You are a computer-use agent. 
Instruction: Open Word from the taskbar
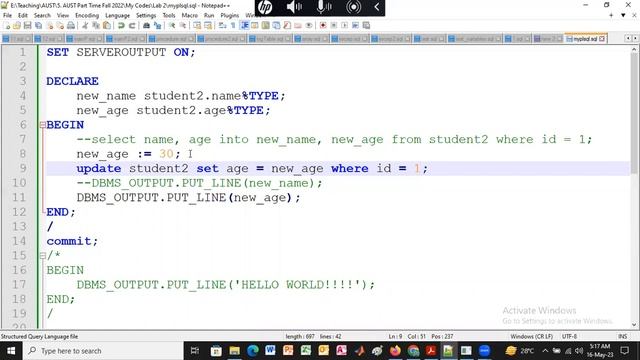tap(270, 351)
